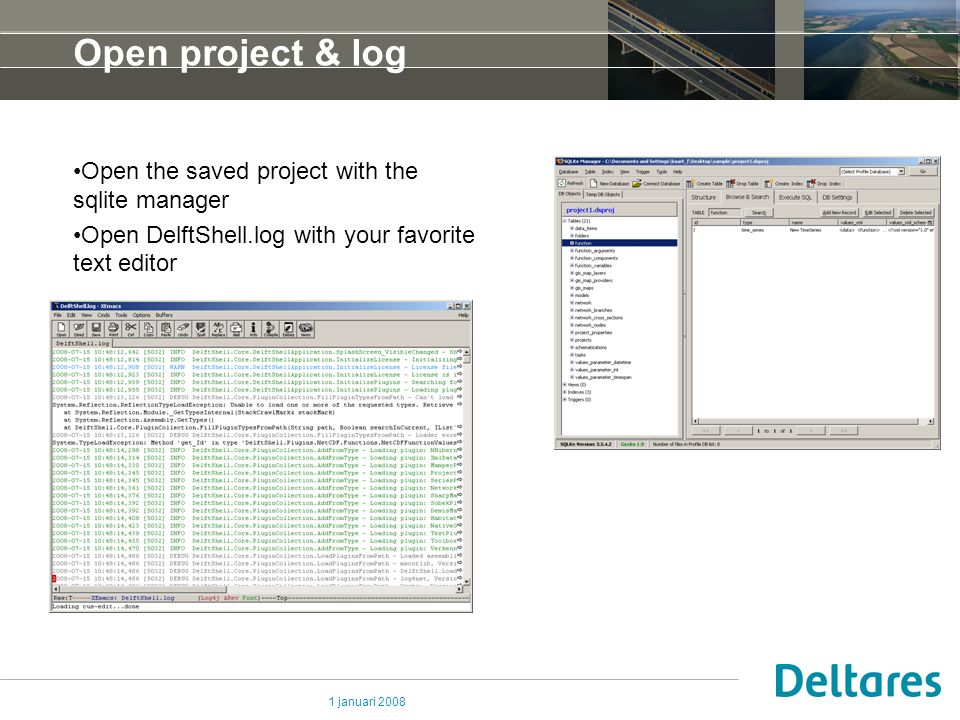Click Create Index icon in SQLite Manager
The image size is (960, 720).
tap(768, 183)
